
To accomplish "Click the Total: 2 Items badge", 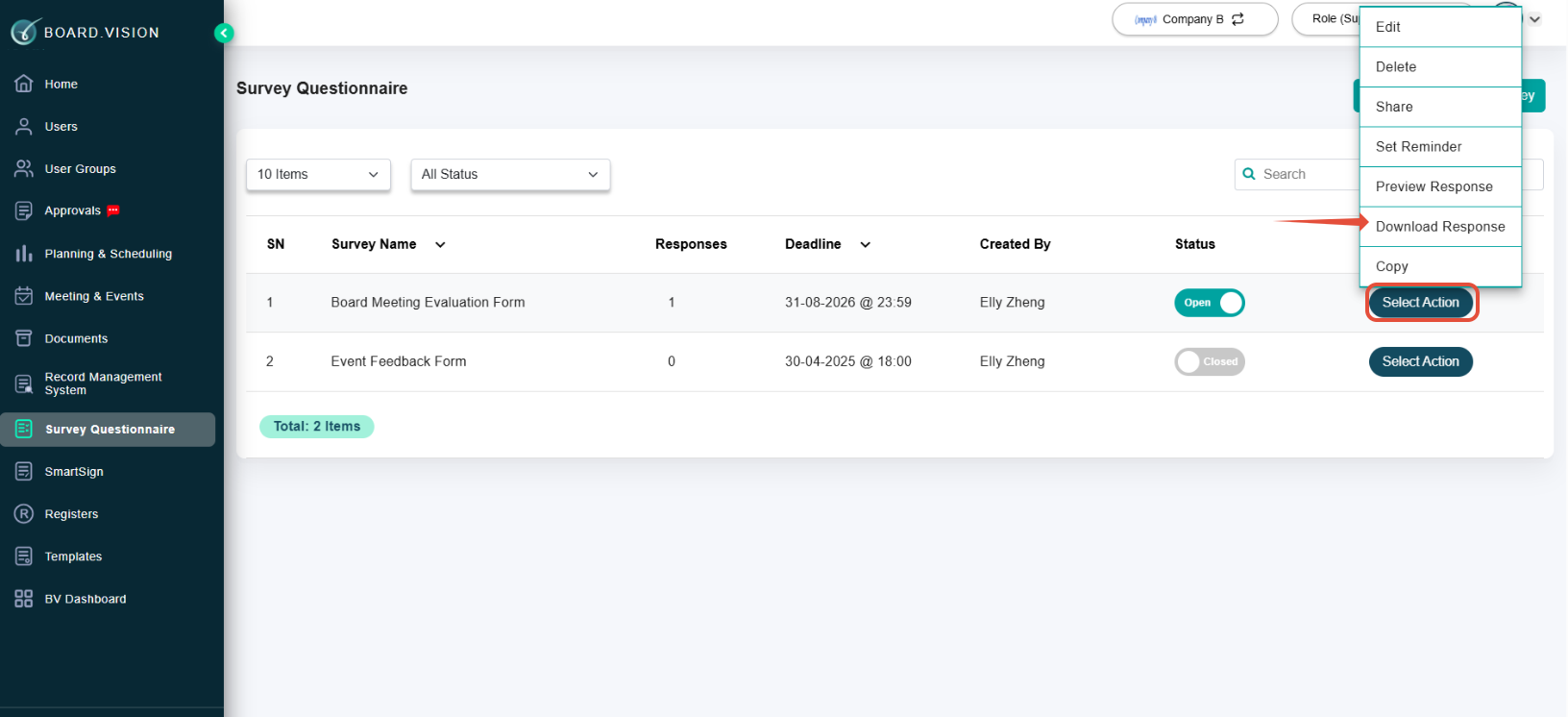I will pos(317,427).
